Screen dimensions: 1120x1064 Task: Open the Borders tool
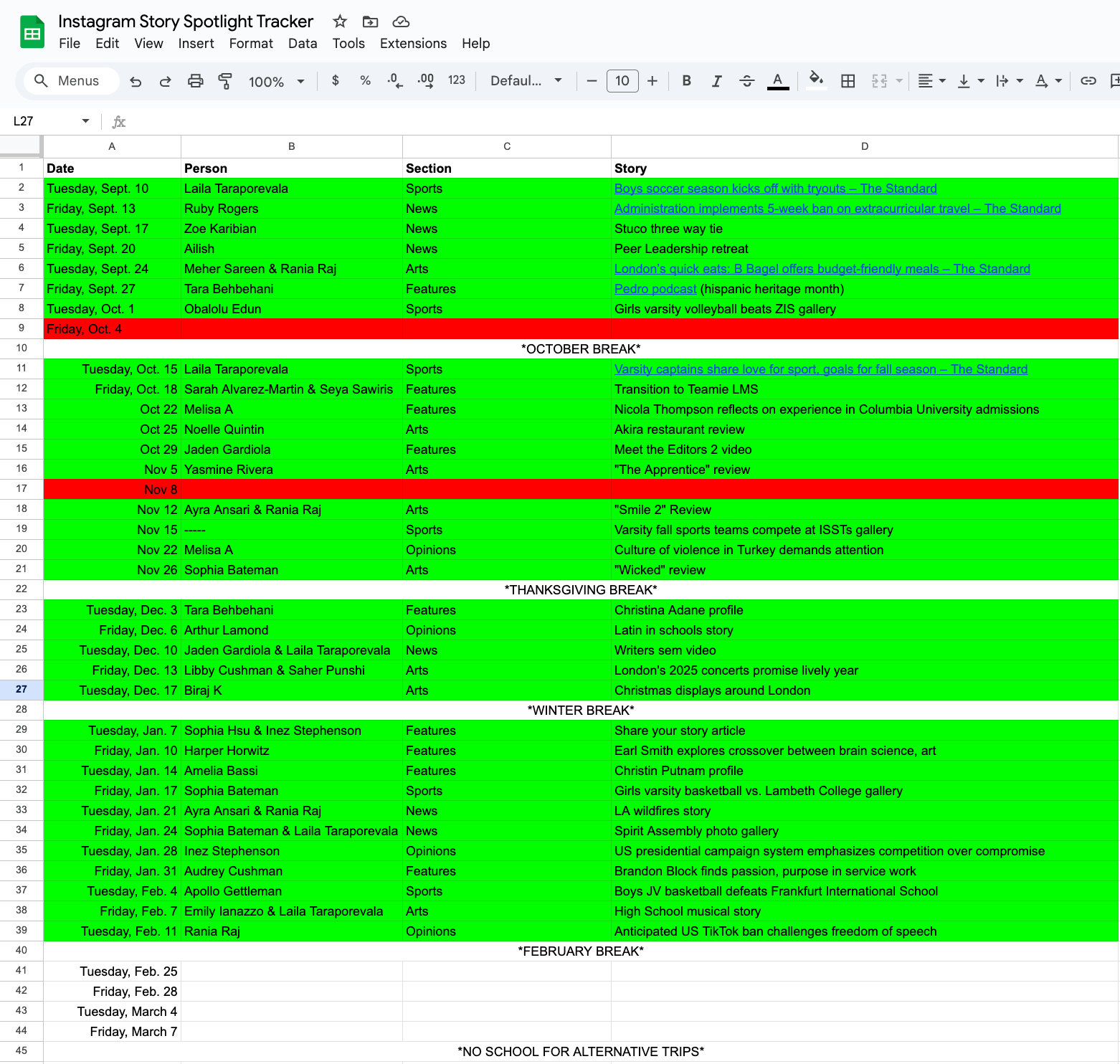click(848, 81)
